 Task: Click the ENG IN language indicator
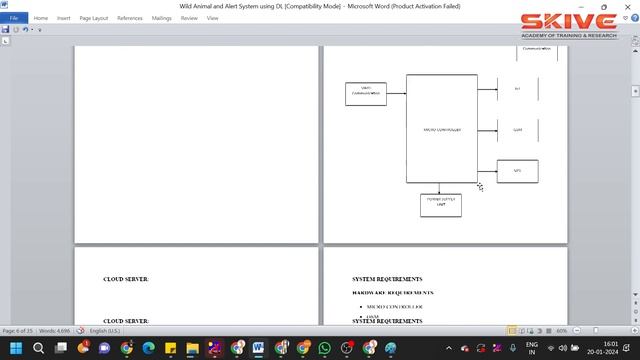pyautogui.click(x=531, y=348)
